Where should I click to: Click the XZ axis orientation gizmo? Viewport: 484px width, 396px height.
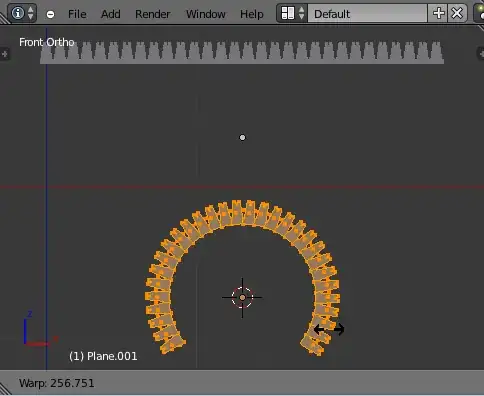[40, 328]
